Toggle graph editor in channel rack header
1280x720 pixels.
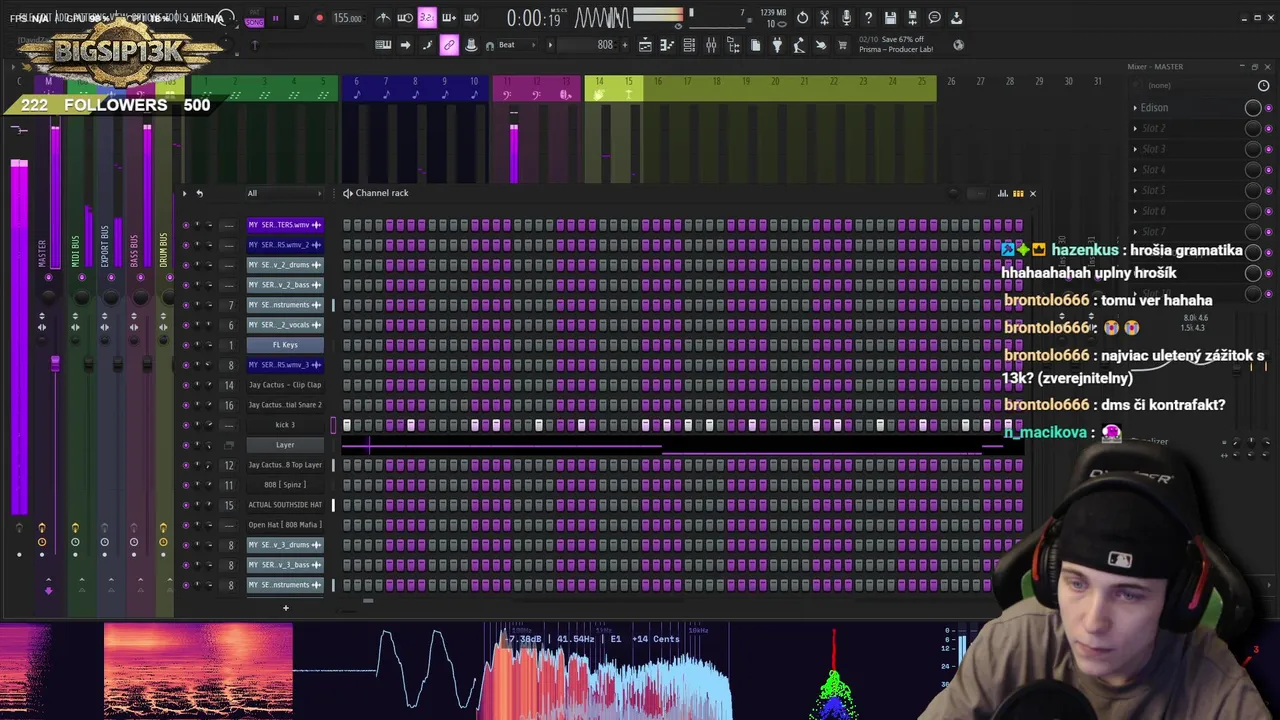1003,193
